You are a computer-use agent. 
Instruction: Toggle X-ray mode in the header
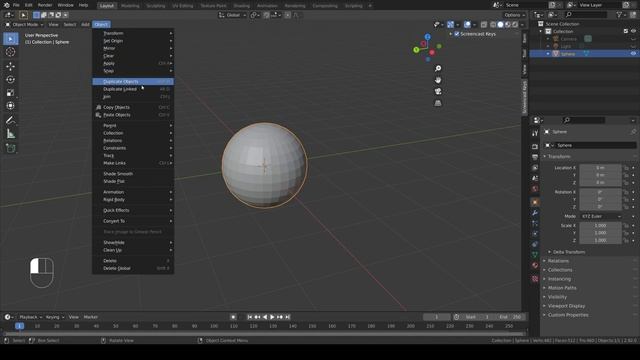pyautogui.click(x=484, y=24)
